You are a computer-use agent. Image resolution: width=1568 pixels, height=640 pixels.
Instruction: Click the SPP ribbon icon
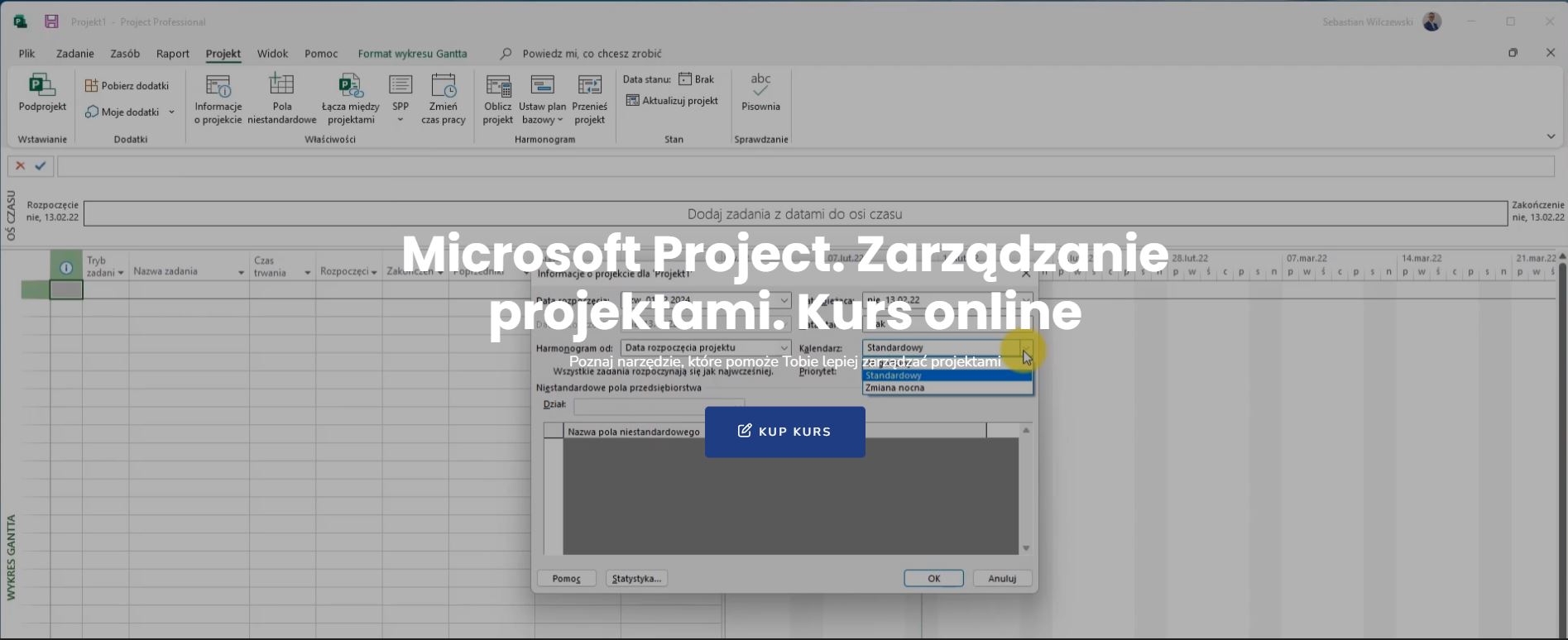400,85
